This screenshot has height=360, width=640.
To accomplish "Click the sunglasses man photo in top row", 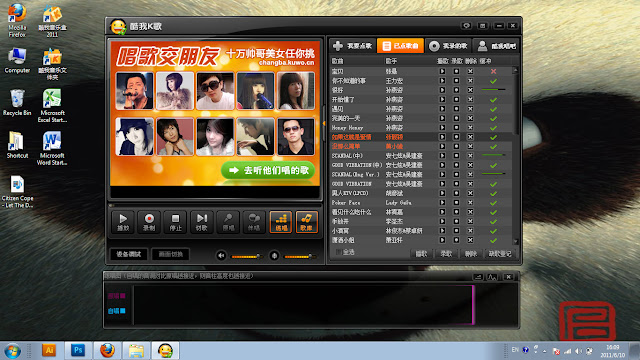I will pos(215,91).
